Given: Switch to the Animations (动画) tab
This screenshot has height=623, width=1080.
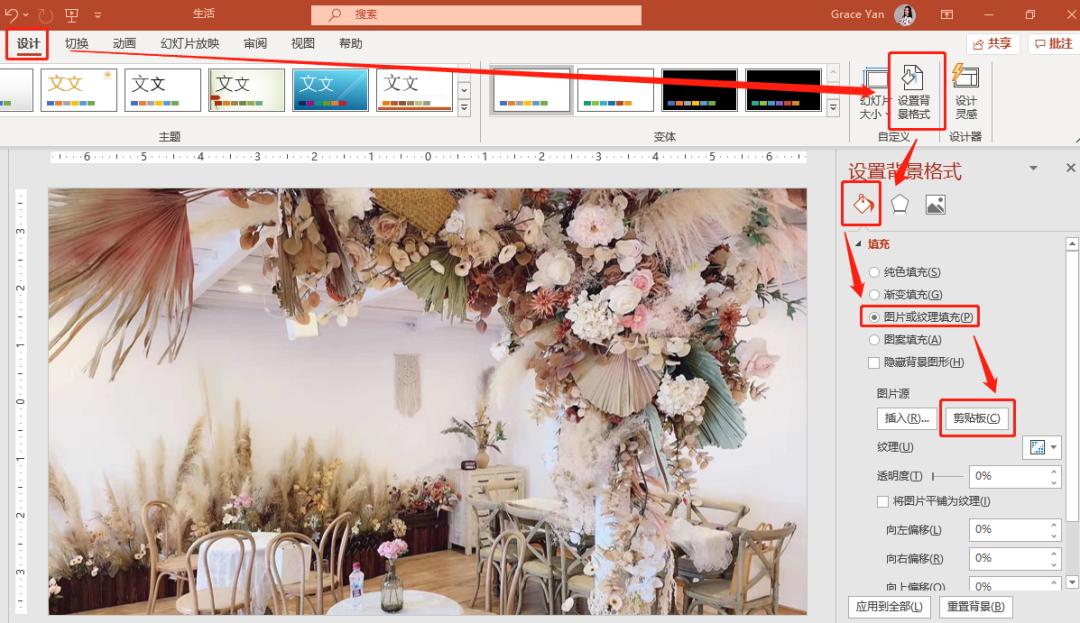Looking at the screenshot, I should point(124,44).
